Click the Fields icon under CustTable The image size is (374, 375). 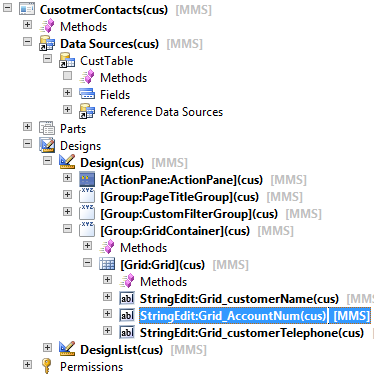87,94
